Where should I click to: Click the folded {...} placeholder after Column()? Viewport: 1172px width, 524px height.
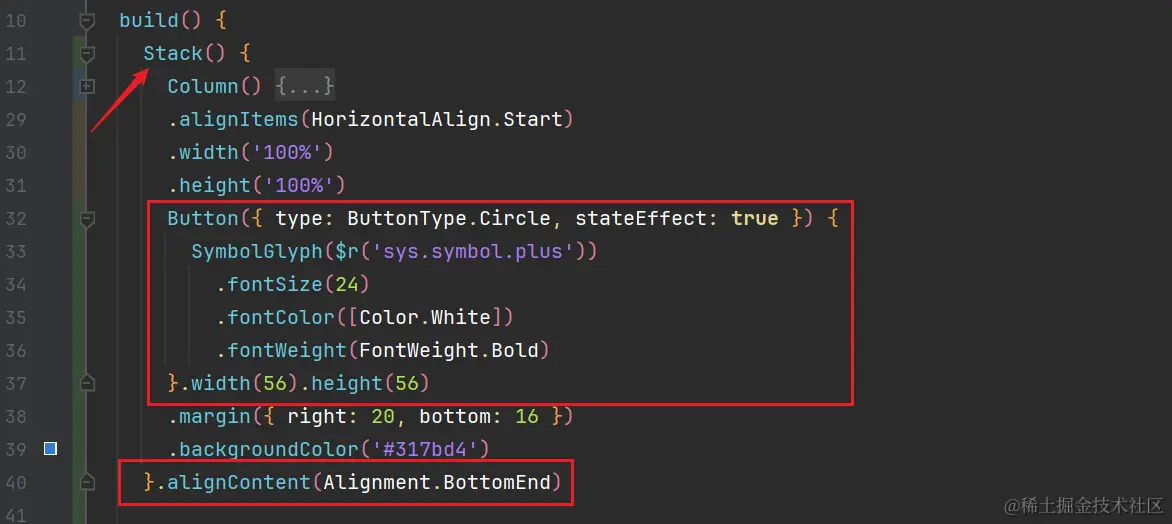tap(305, 86)
